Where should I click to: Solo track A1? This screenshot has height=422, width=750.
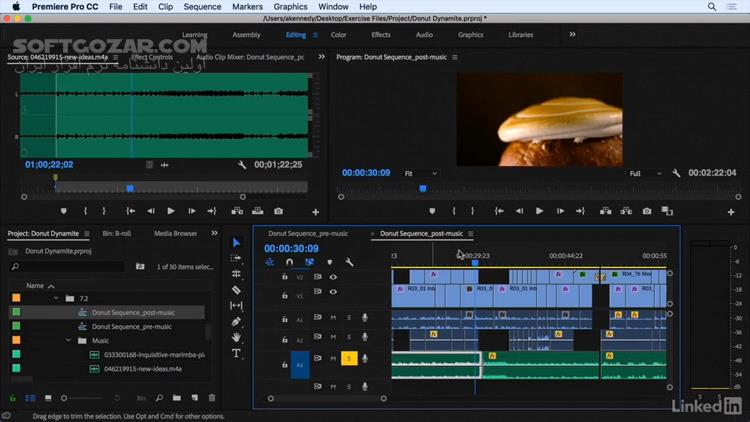(349, 318)
